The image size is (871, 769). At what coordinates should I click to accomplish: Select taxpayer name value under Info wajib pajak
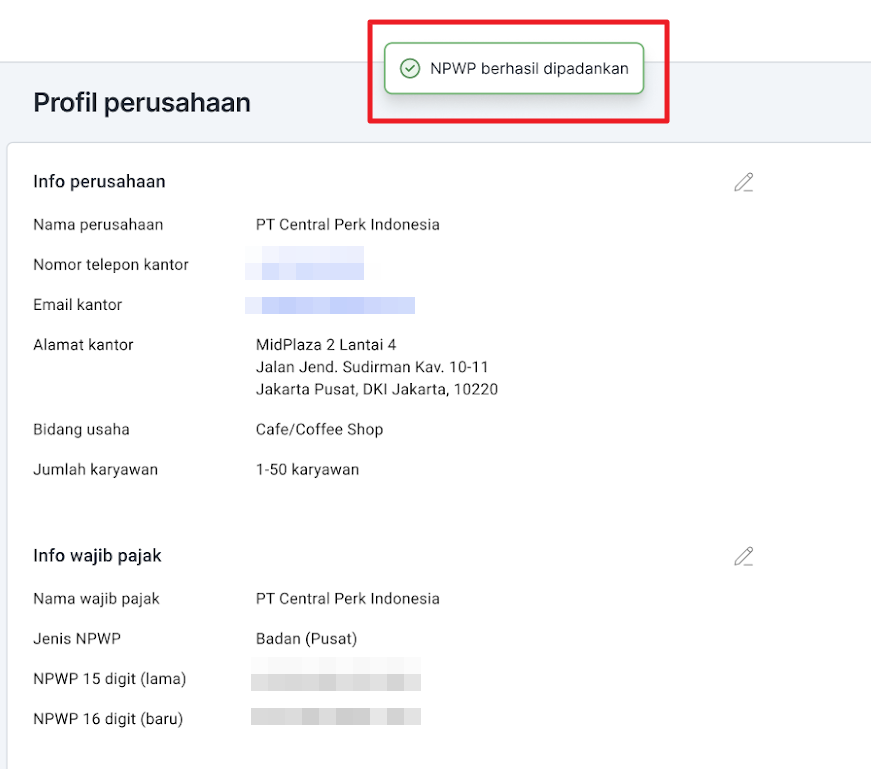(x=348, y=598)
